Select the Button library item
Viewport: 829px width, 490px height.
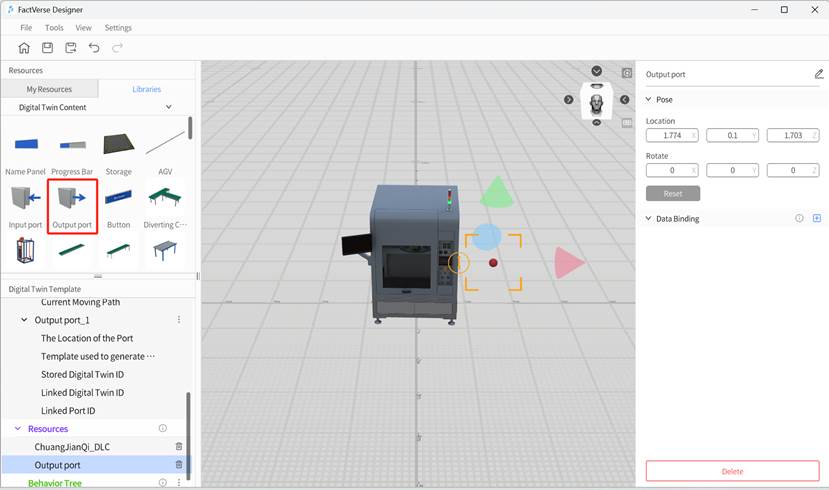tap(118, 206)
